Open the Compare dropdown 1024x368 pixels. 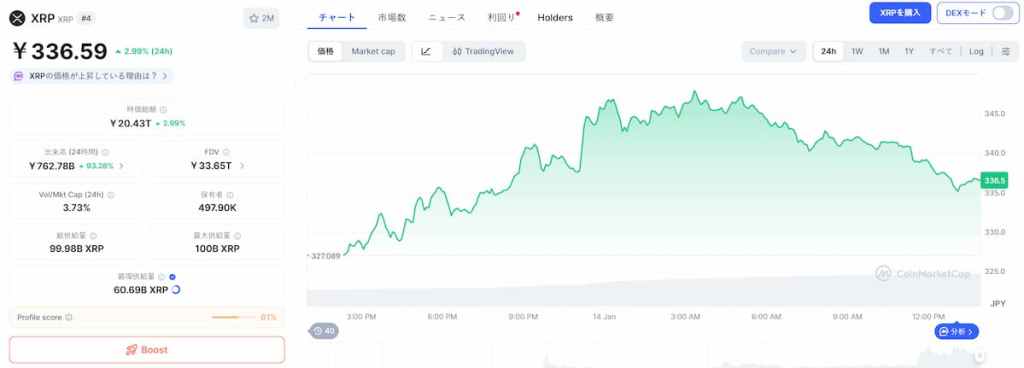tap(773, 52)
